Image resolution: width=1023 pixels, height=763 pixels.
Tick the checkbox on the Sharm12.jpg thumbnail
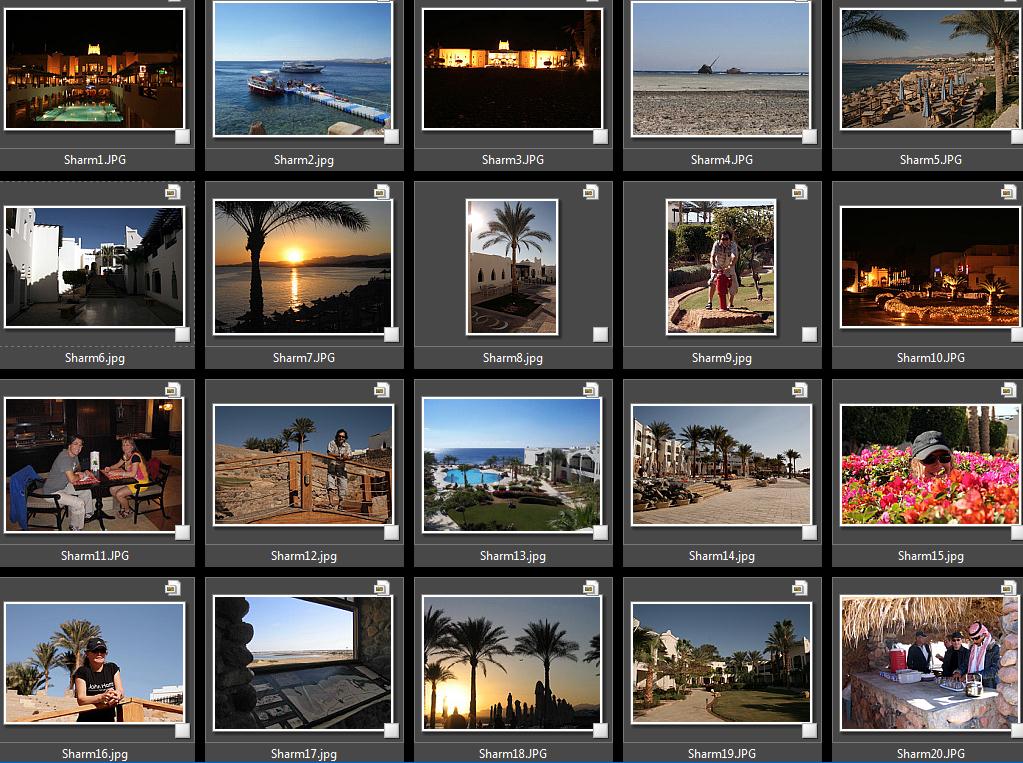tap(391, 533)
